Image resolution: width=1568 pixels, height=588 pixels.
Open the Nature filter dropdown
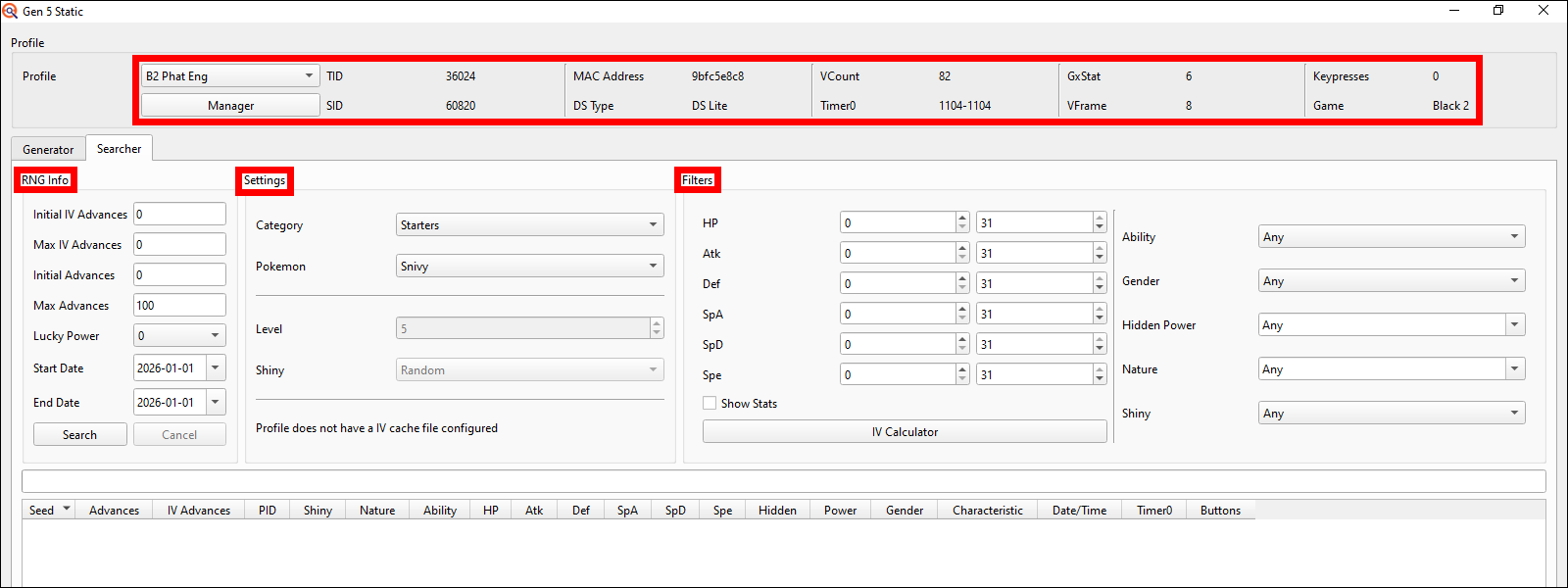[x=1515, y=368]
